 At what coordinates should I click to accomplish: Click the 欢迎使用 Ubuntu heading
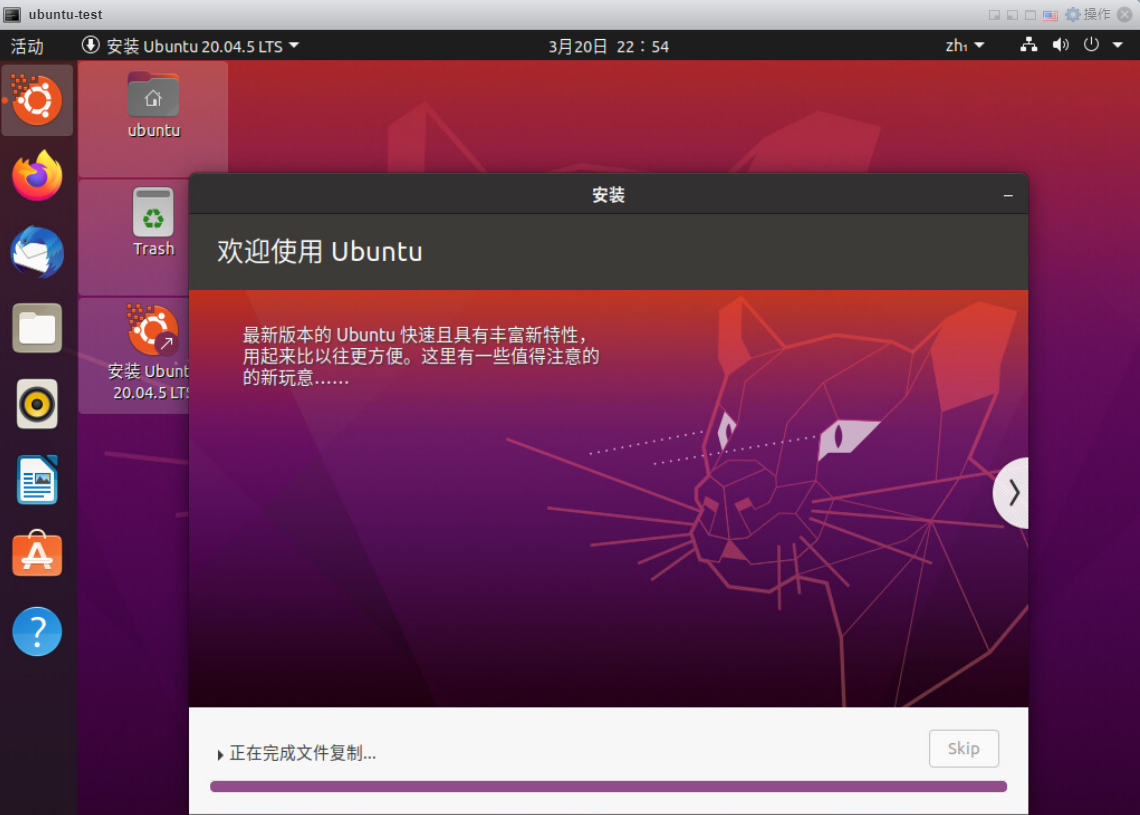click(320, 252)
